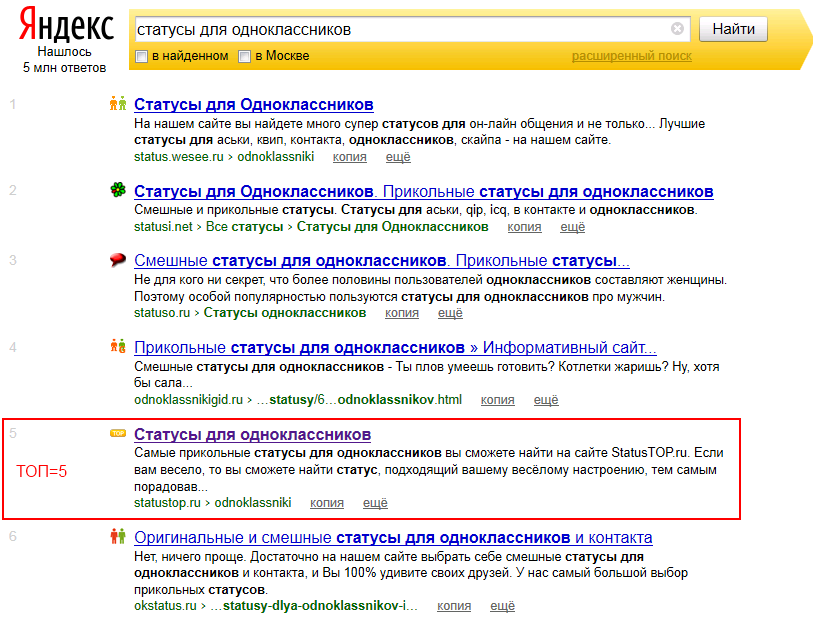
Task: Open 'копия' for status.wesee.ru result
Action: pos(349,157)
